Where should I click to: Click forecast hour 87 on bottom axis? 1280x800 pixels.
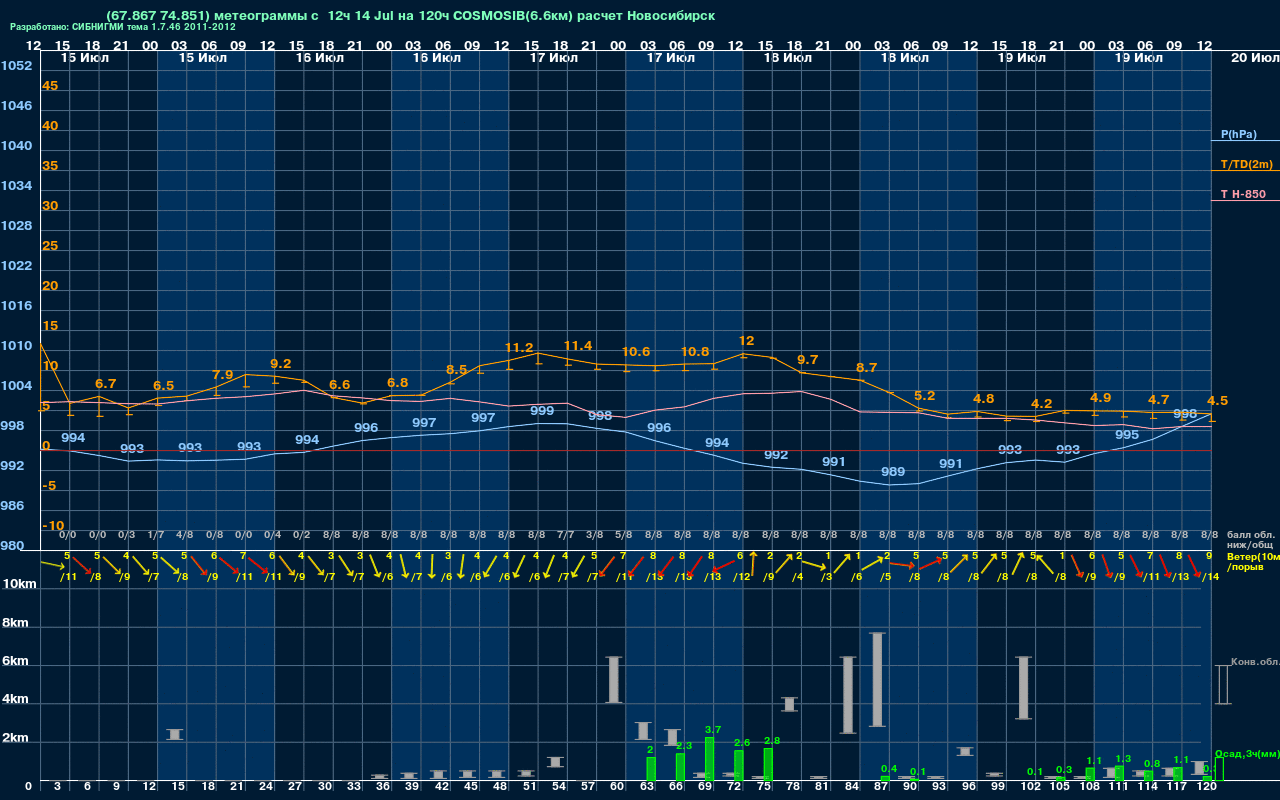click(x=881, y=787)
